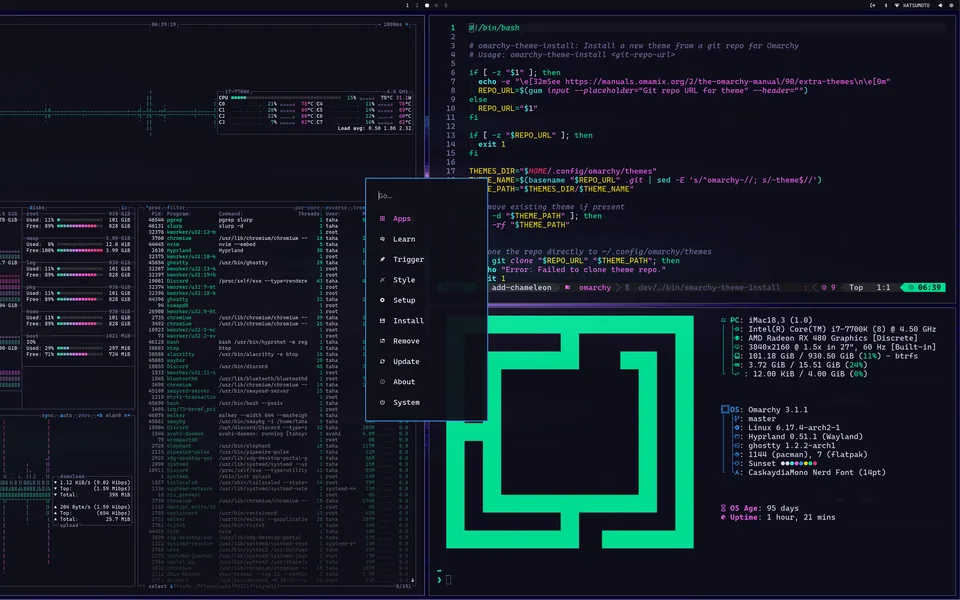
Task: Click the omarchy segment in nvim statusline
Action: pyautogui.click(x=594, y=288)
